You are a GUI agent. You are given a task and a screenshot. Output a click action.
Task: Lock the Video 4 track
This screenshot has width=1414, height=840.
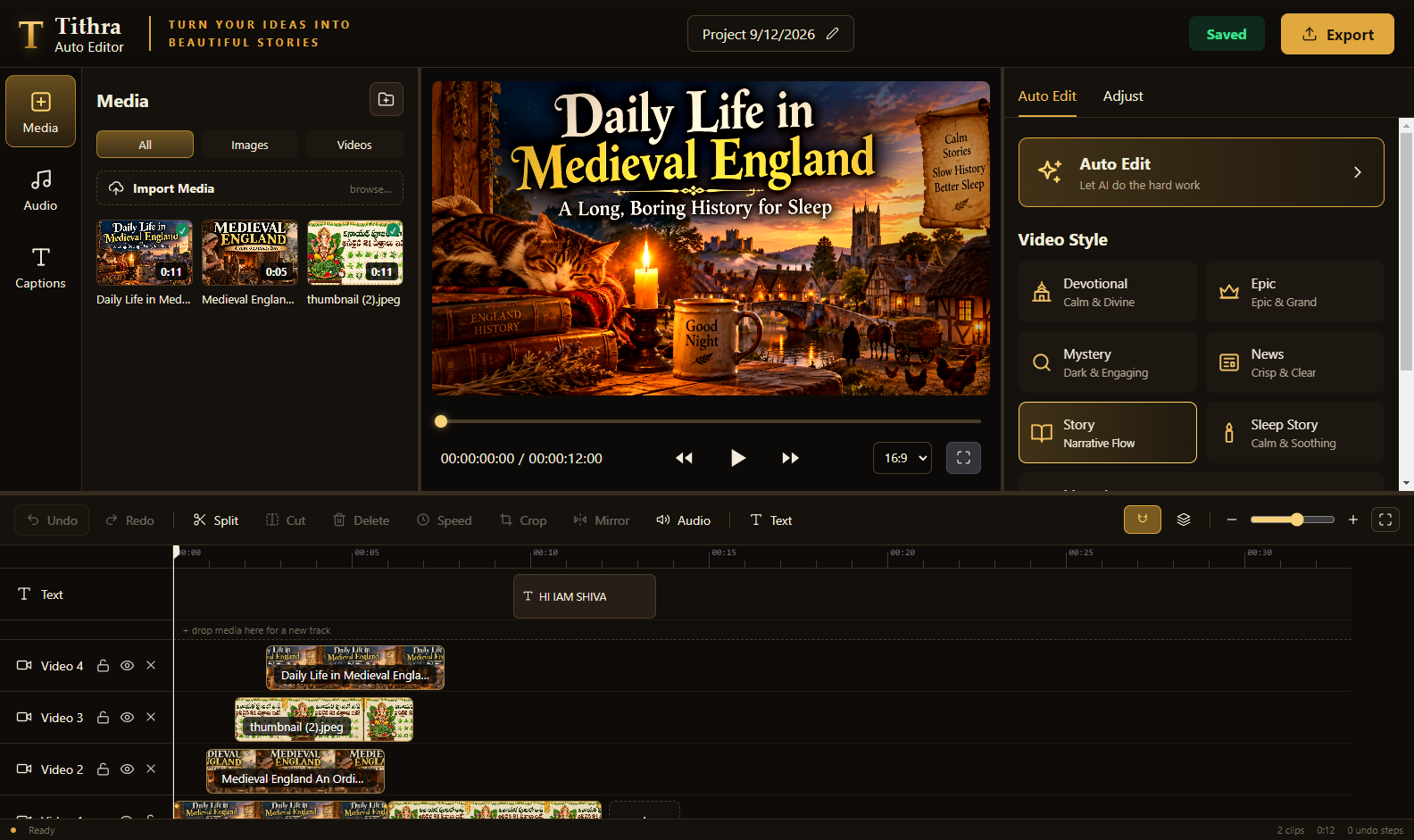coord(104,666)
